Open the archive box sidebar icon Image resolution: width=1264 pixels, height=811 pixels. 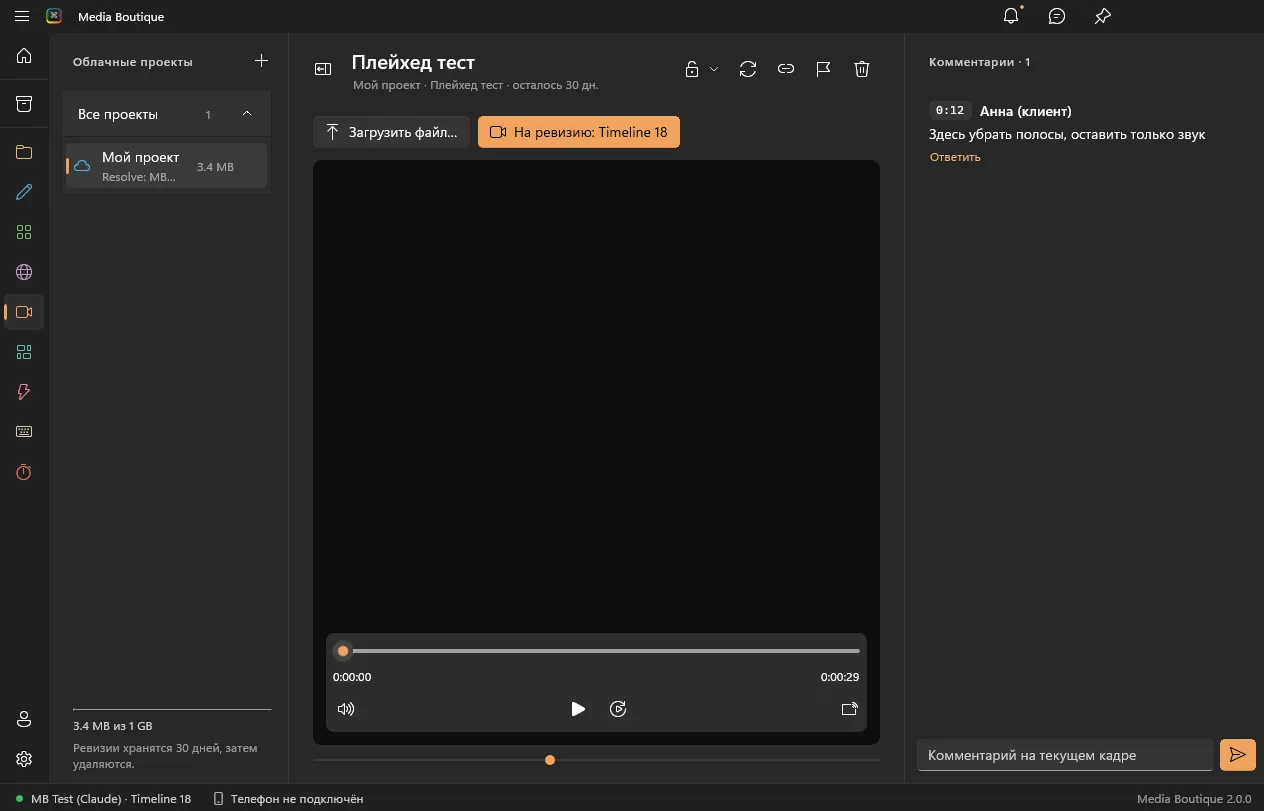click(x=24, y=104)
